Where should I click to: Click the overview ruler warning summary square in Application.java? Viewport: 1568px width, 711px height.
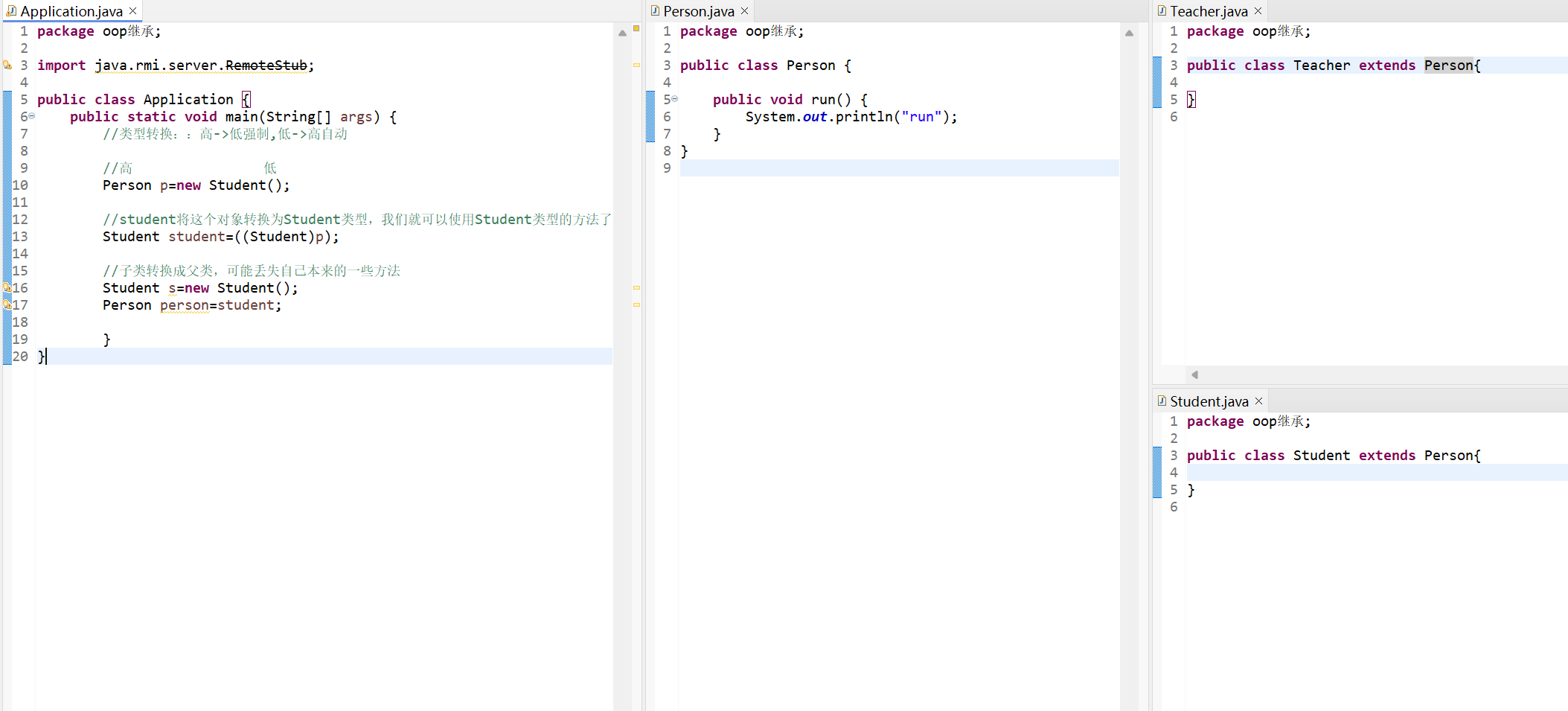click(x=636, y=28)
